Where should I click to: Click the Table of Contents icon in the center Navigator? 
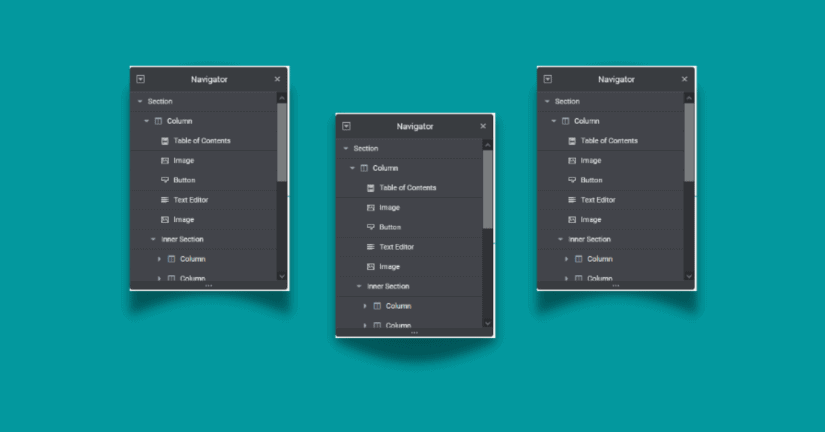click(x=370, y=188)
